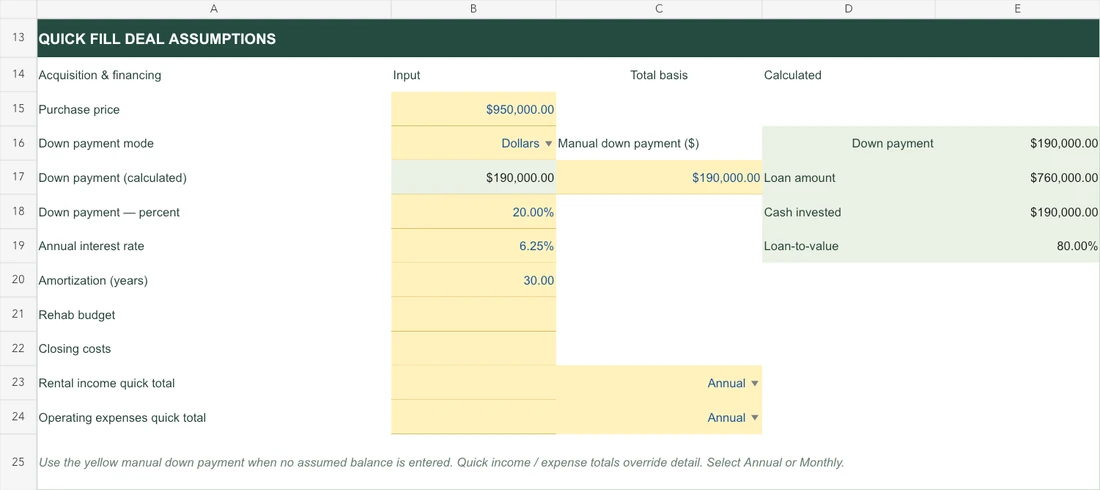
Task: Click the Total basis heading
Action: click(x=659, y=75)
